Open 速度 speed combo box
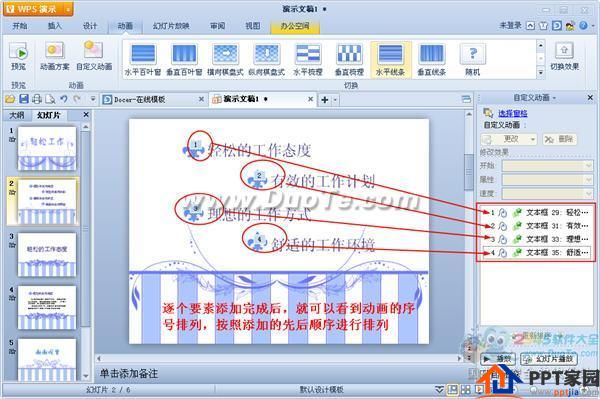Viewport: 600px width, 399px height. coord(547,193)
